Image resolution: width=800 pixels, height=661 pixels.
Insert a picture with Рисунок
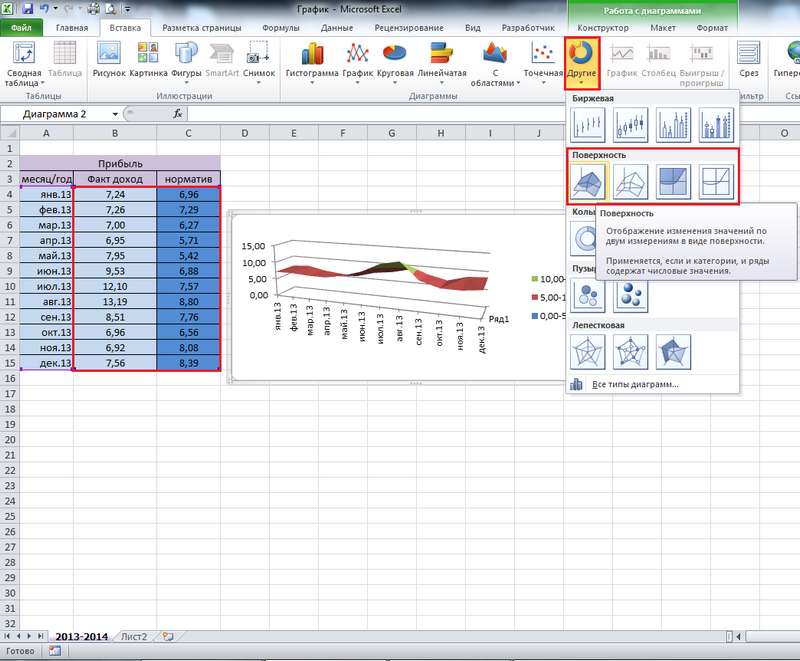109,60
